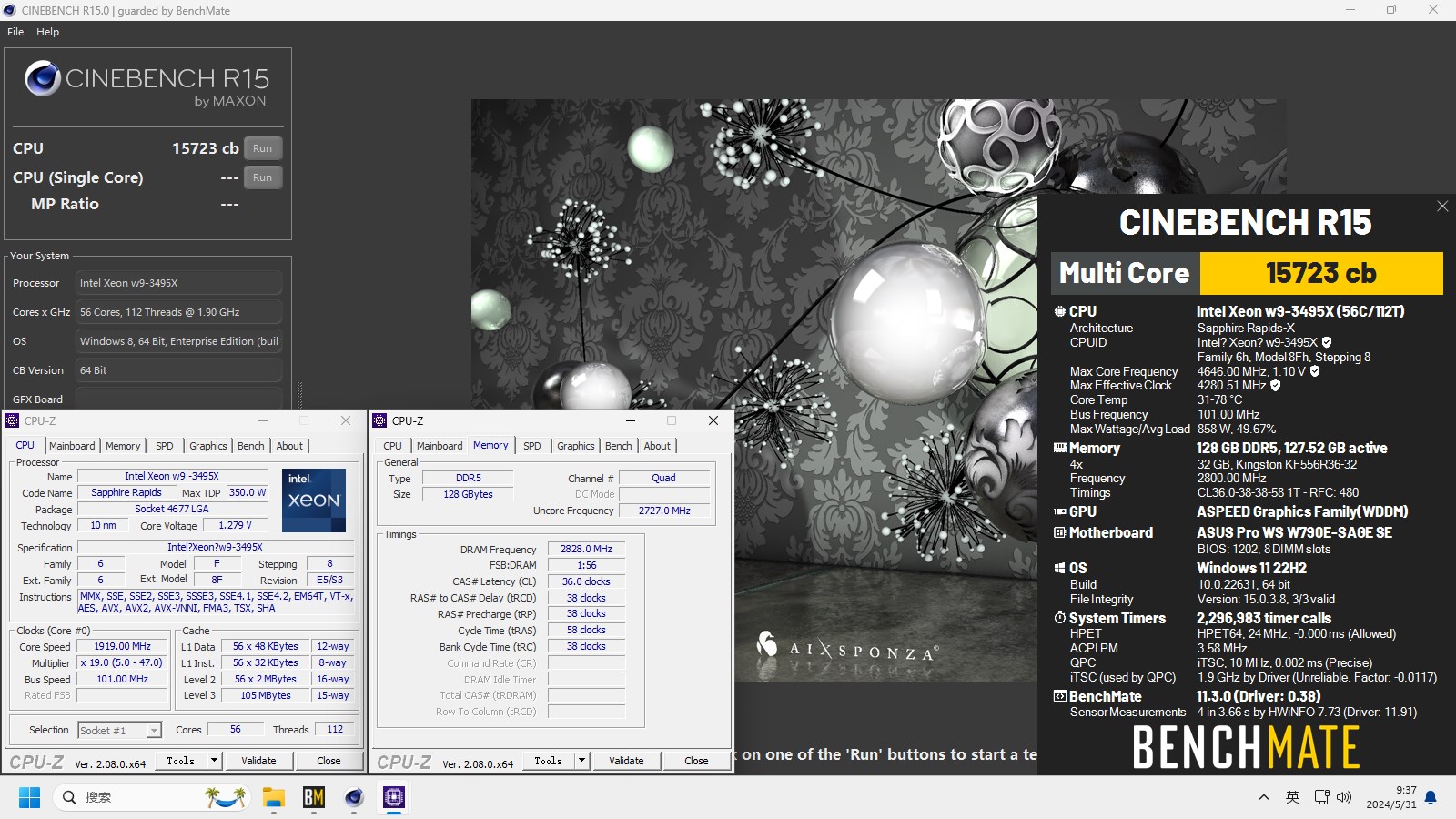
Task: Click the input language indicator 英
Action: point(1292,797)
